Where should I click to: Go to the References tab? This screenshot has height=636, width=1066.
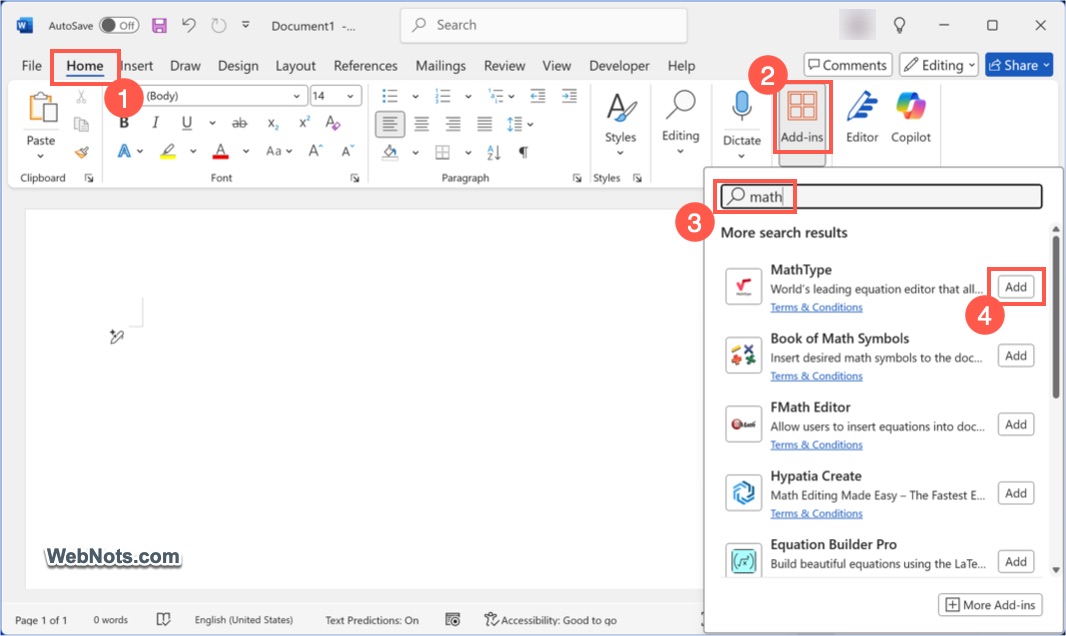click(365, 66)
